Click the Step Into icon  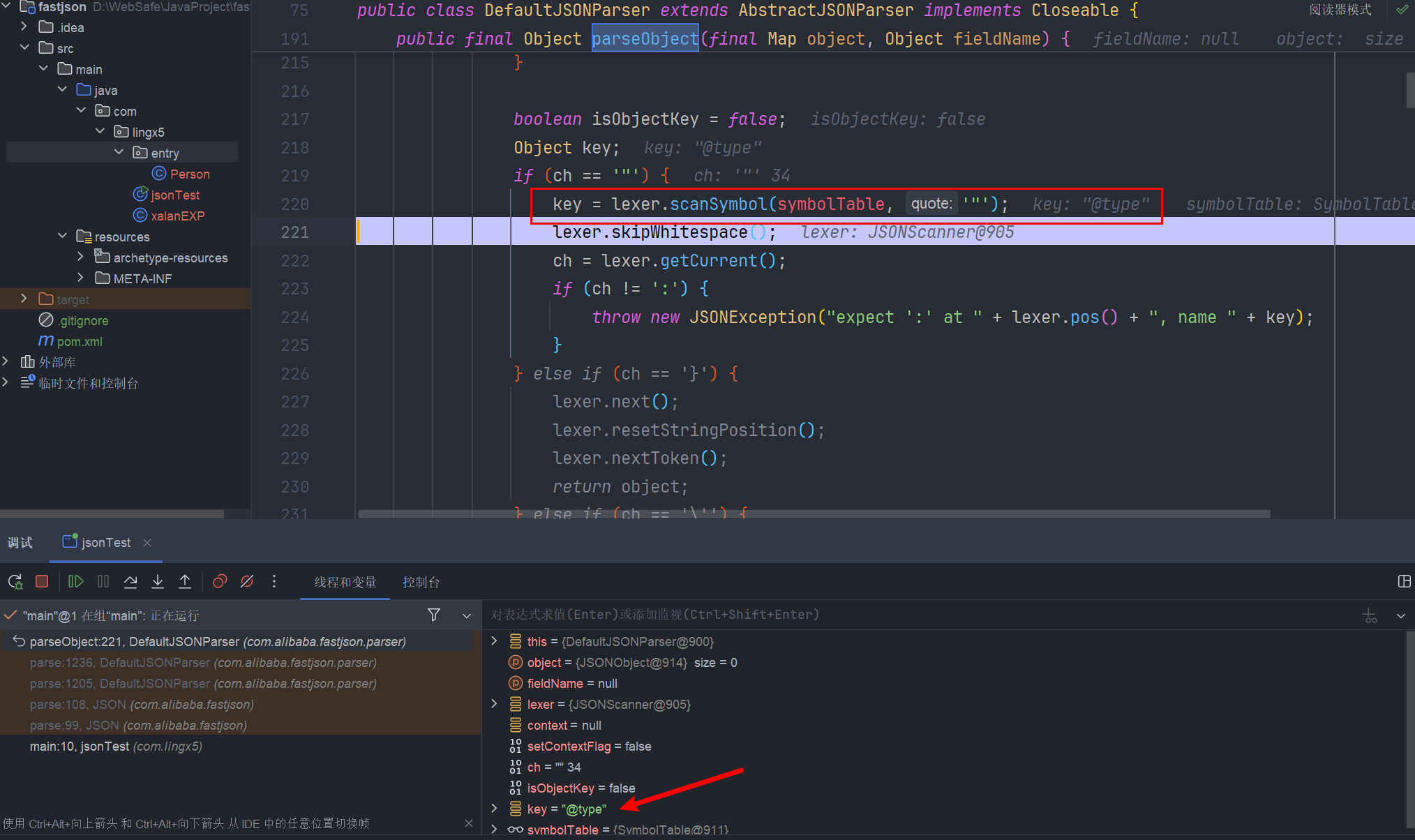click(158, 581)
